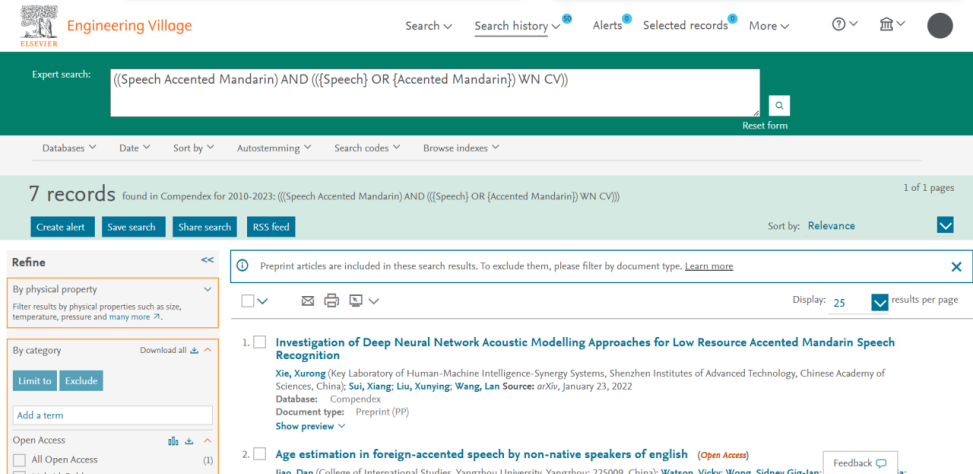Run the expert search magnifier button

point(779,105)
